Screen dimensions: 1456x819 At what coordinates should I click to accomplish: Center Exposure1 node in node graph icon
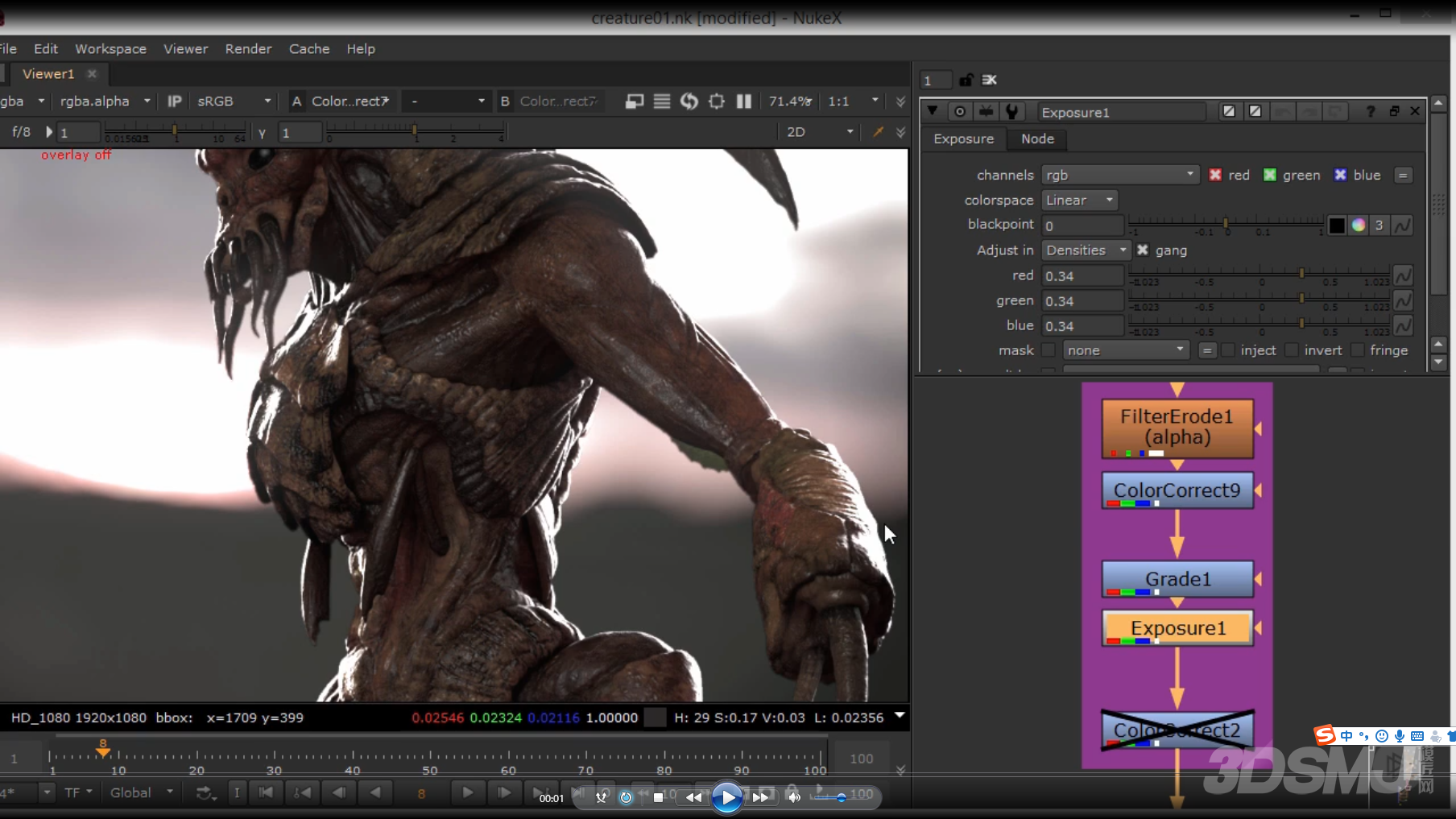[959, 112]
